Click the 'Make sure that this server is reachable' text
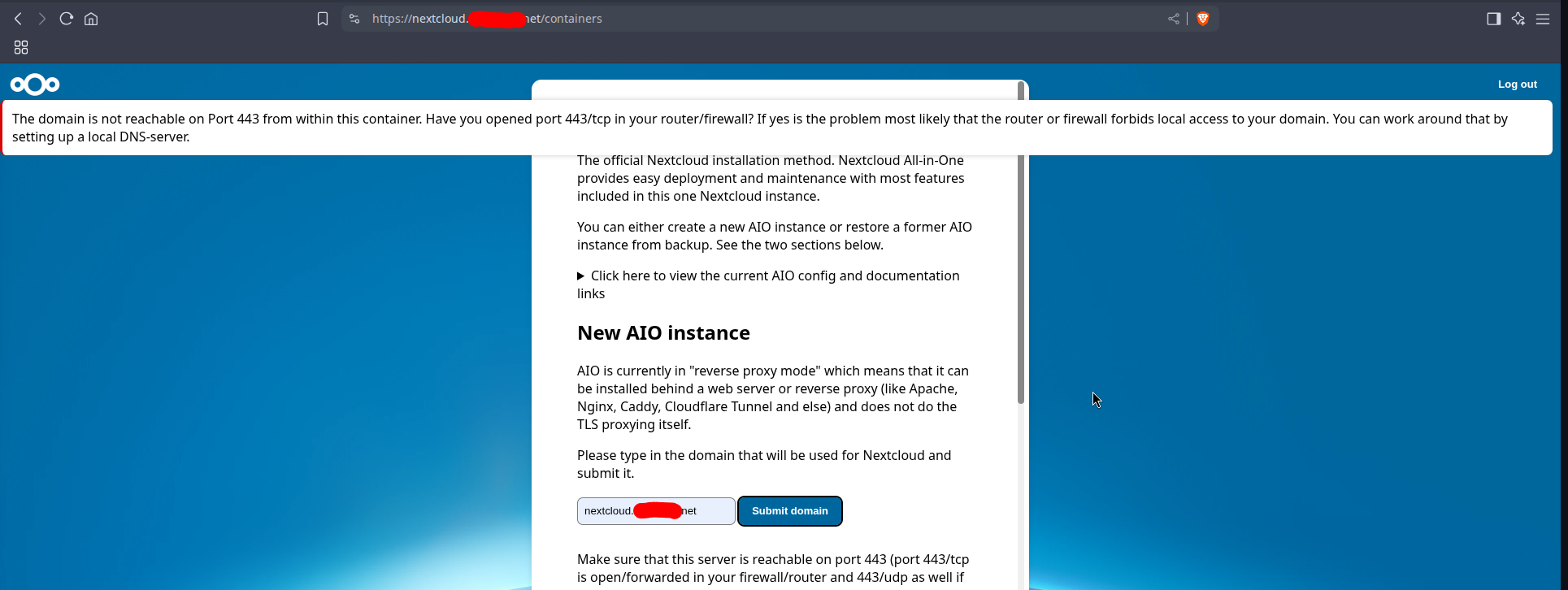Image resolution: width=1568 pixels, height=590 pixels. click(773, 568)
